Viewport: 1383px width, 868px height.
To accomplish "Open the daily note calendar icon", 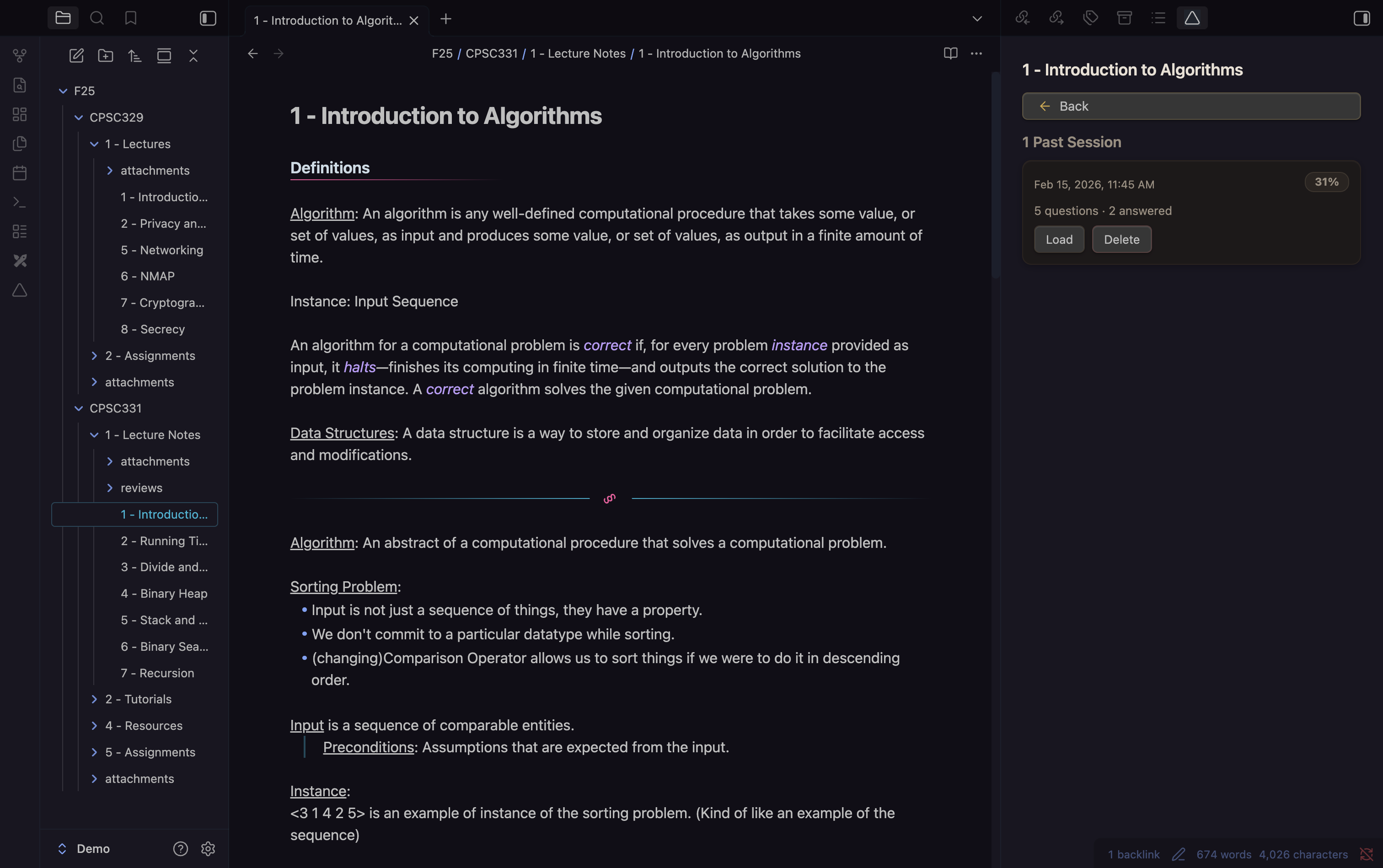I will [x=20, y=173].
